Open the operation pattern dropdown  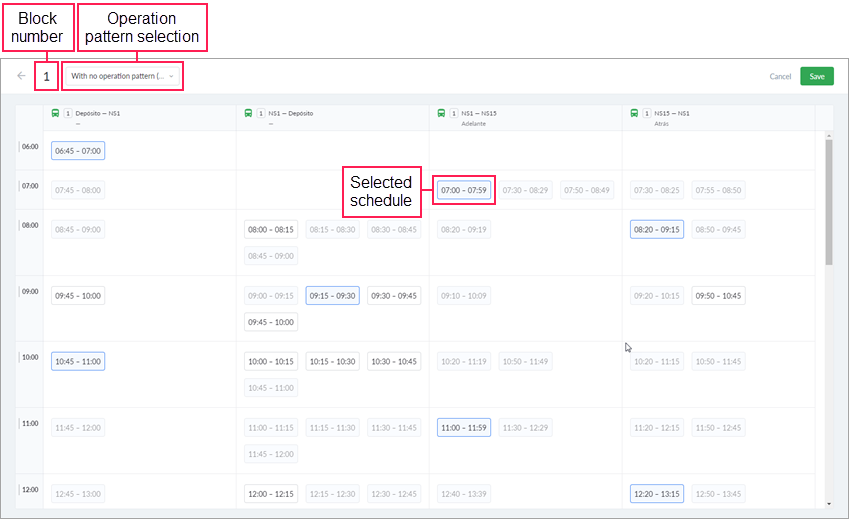123,76
